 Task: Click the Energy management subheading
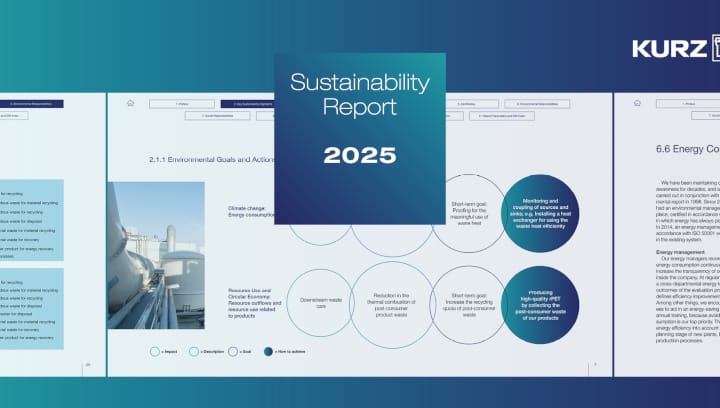pyautogui.click(x=680, y=252)
